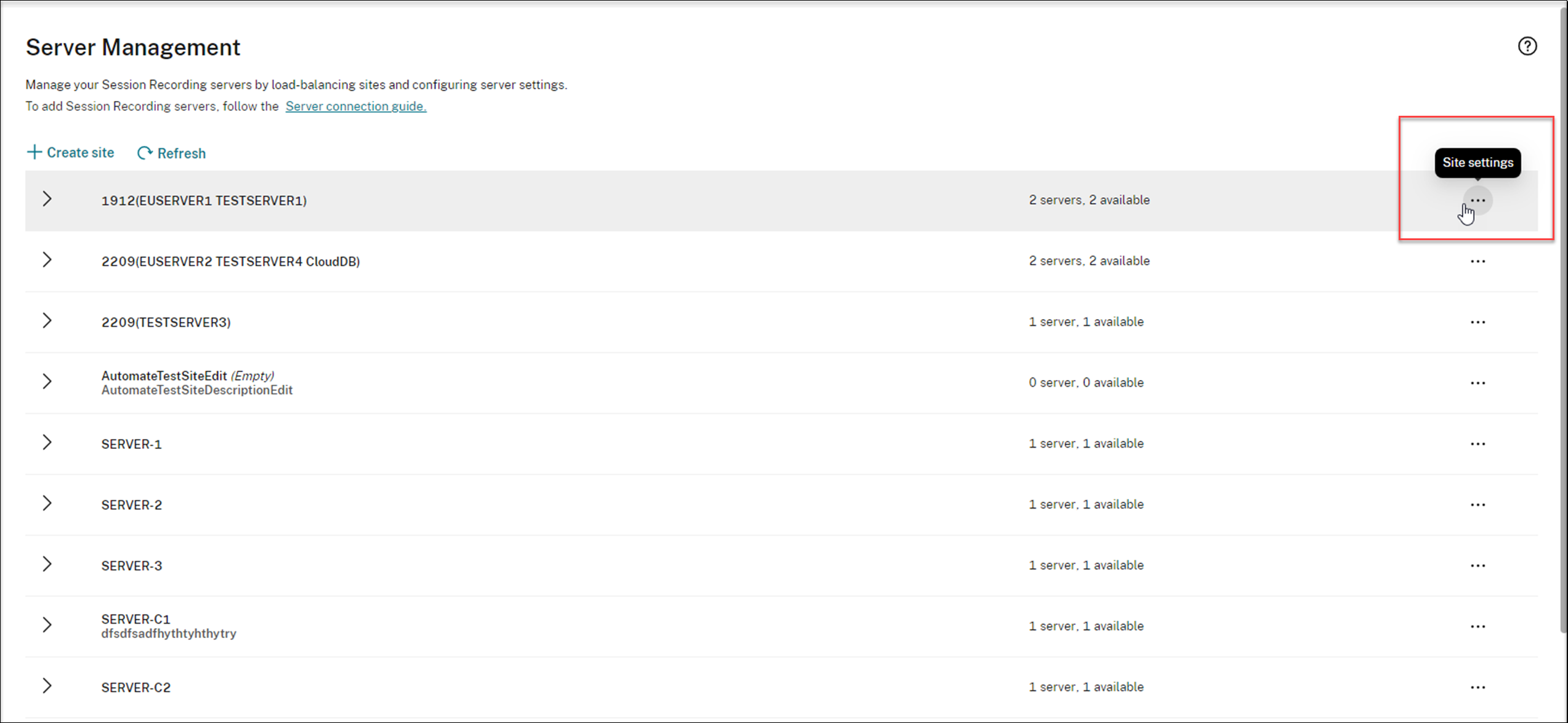Open the ellipsis menu for SERVER-3
This screenshot has width=1568, height=723.
(1477, 565)
